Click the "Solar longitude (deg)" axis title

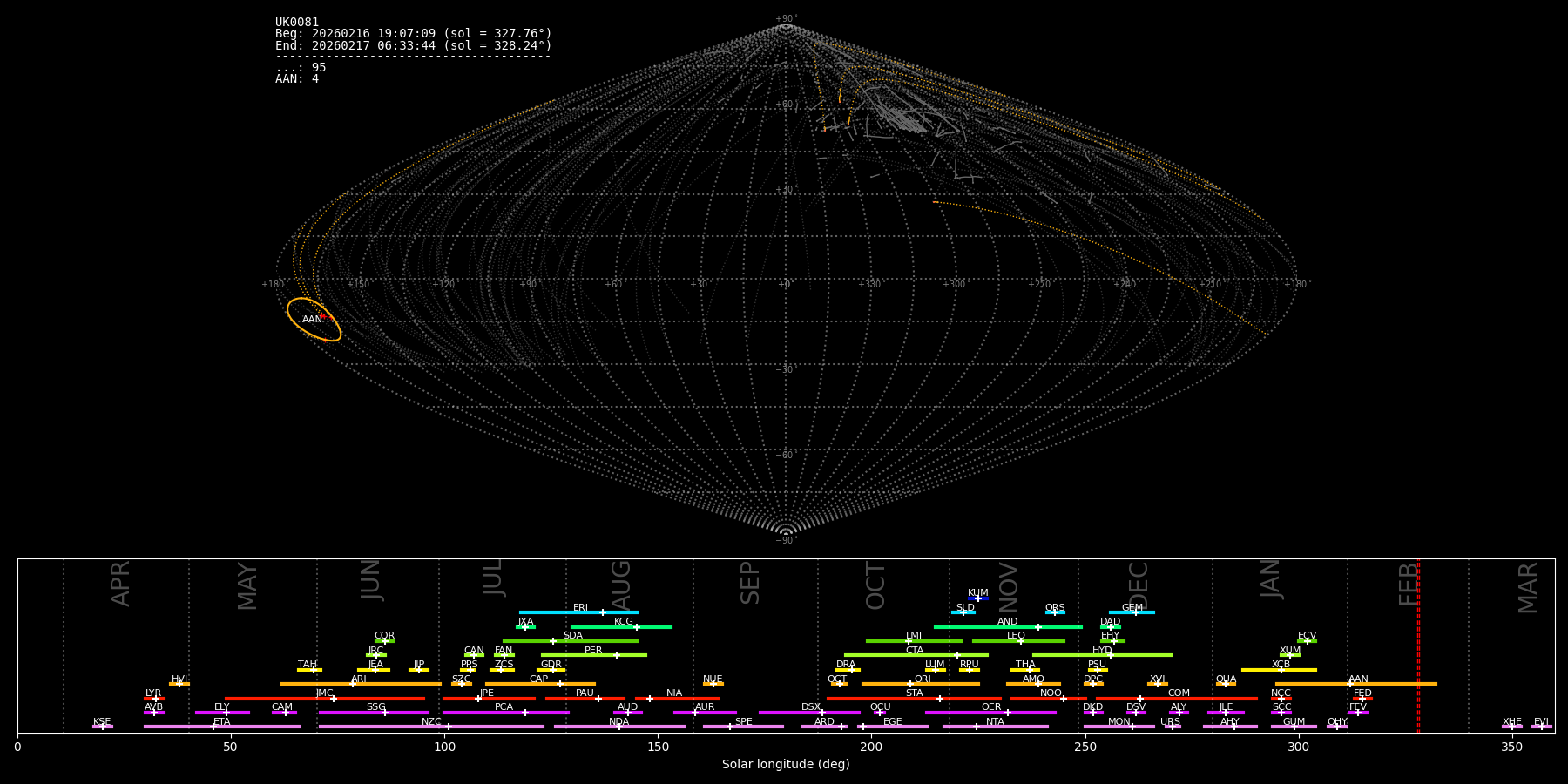tap(786, 765)
